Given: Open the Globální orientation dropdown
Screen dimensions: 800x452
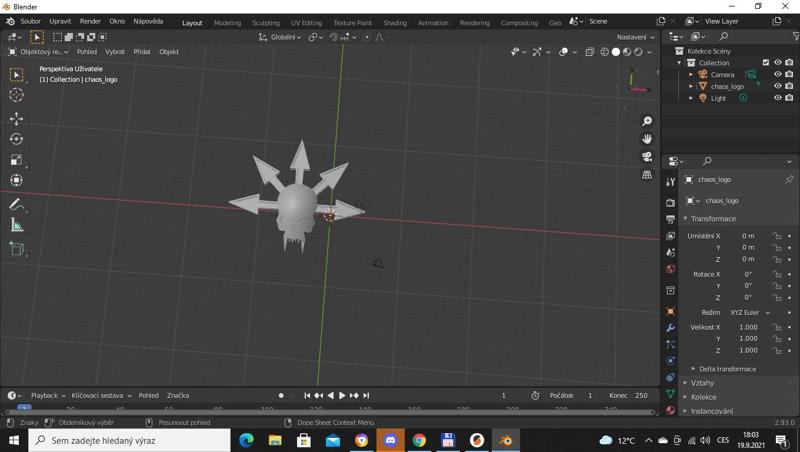Looking at the screenshot, I should tap(280, 37).
